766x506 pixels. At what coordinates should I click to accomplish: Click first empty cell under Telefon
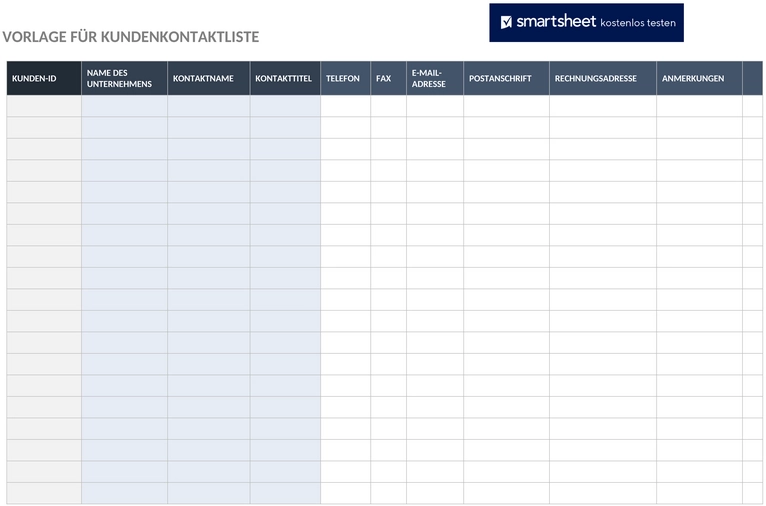click(346, 106)
